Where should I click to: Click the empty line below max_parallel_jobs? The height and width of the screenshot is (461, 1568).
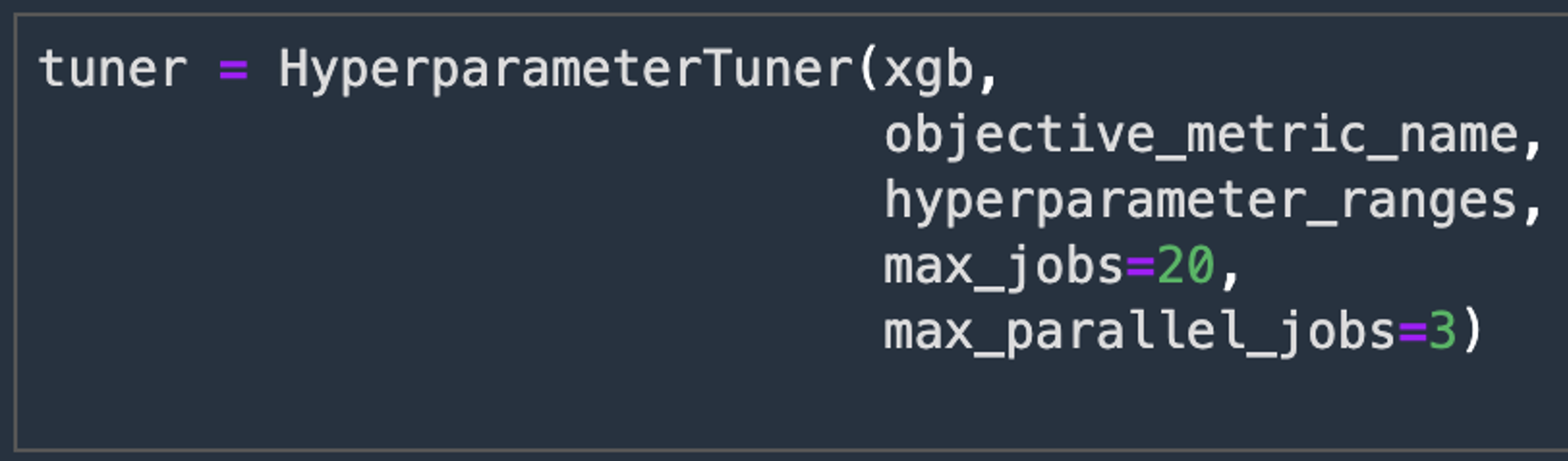(792, 397)
